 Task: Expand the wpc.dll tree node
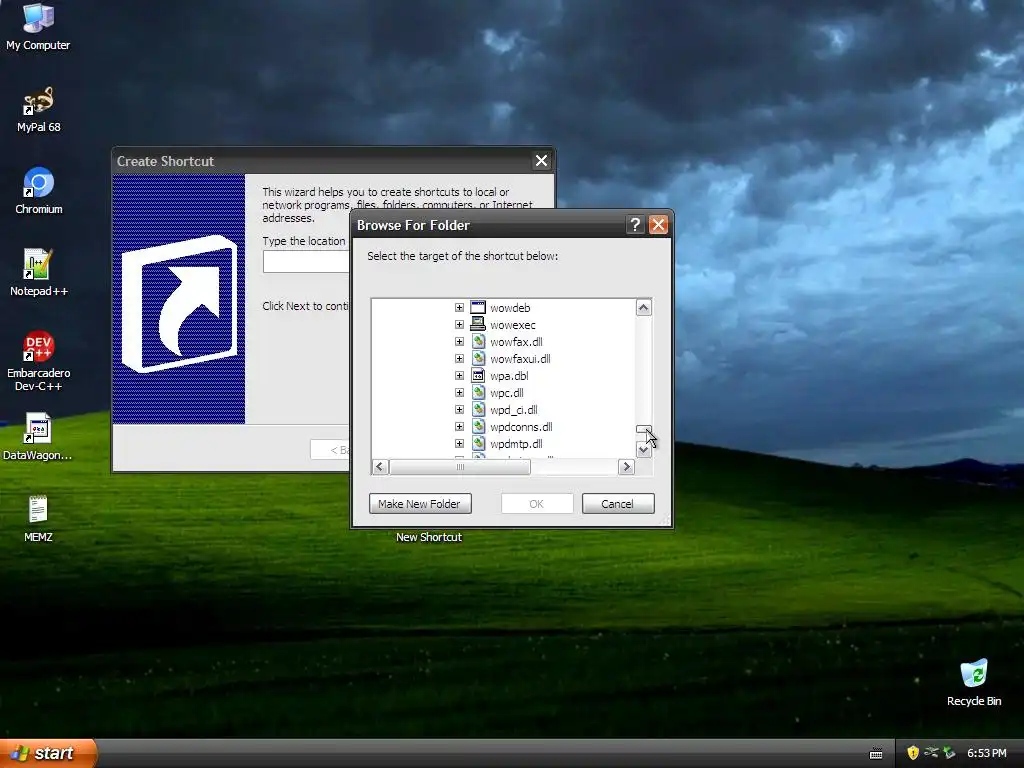(x=459, y=392)
